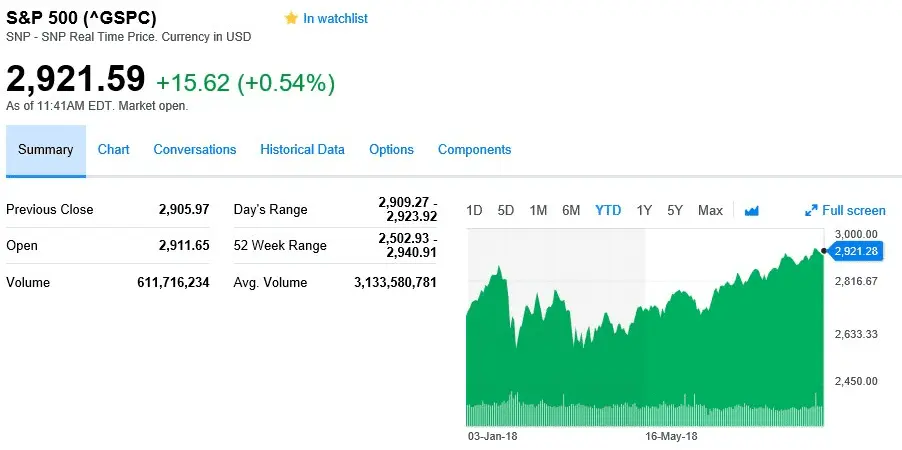Switch to the Chart tab

click(x=114, y=150)
